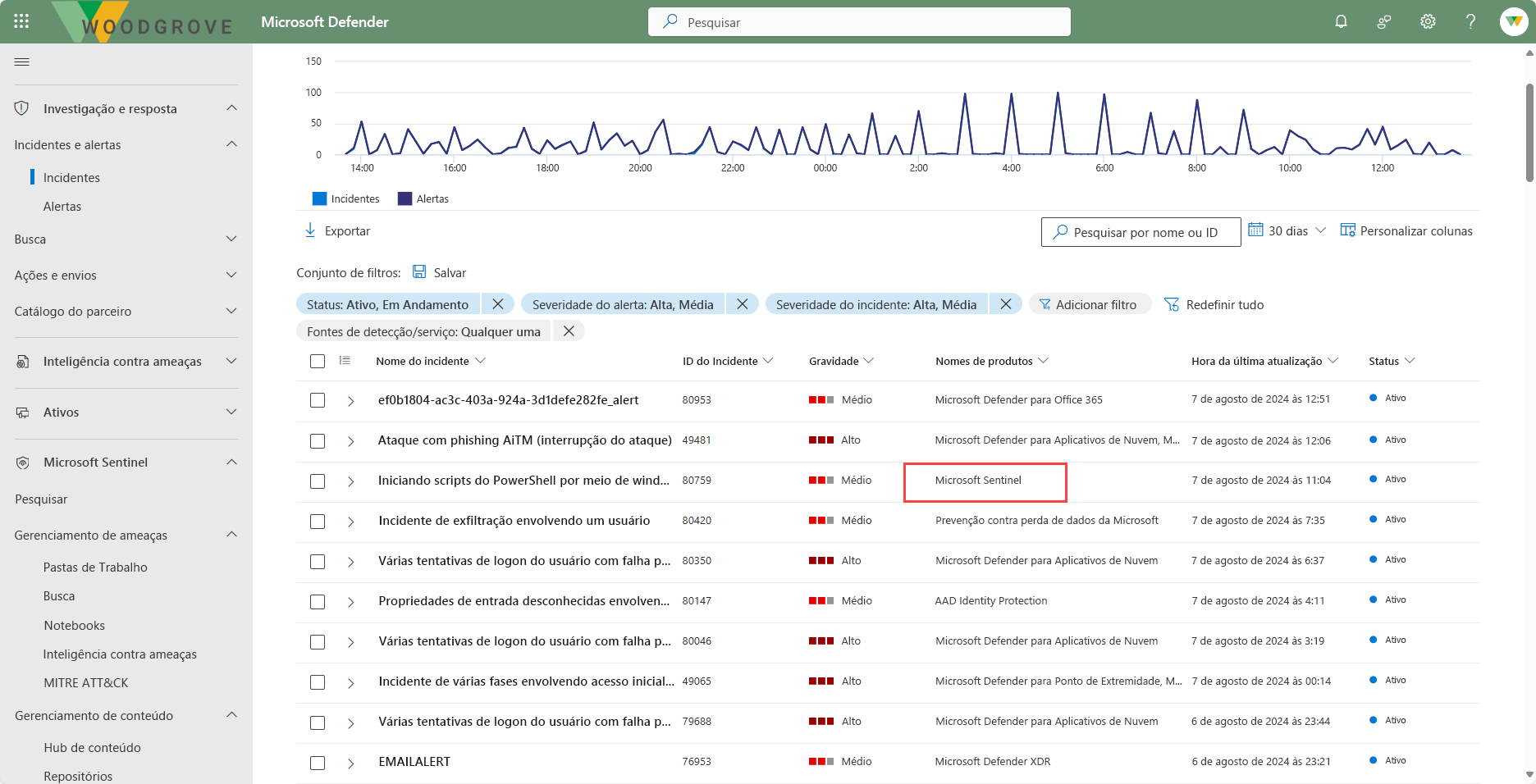Open the notifications bell
The image size is (1536, 784).
click(x=1341, y=21)
